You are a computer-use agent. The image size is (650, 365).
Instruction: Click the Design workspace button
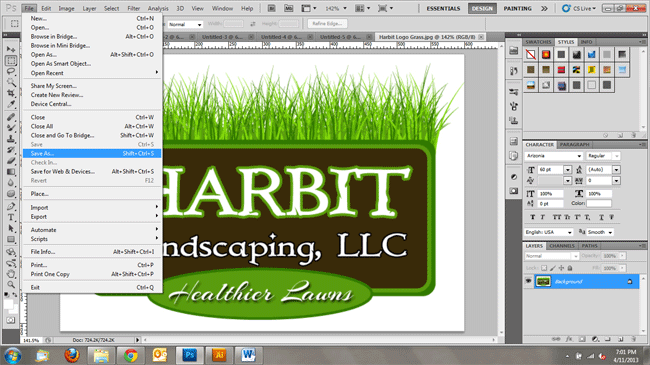coord(482,8)
